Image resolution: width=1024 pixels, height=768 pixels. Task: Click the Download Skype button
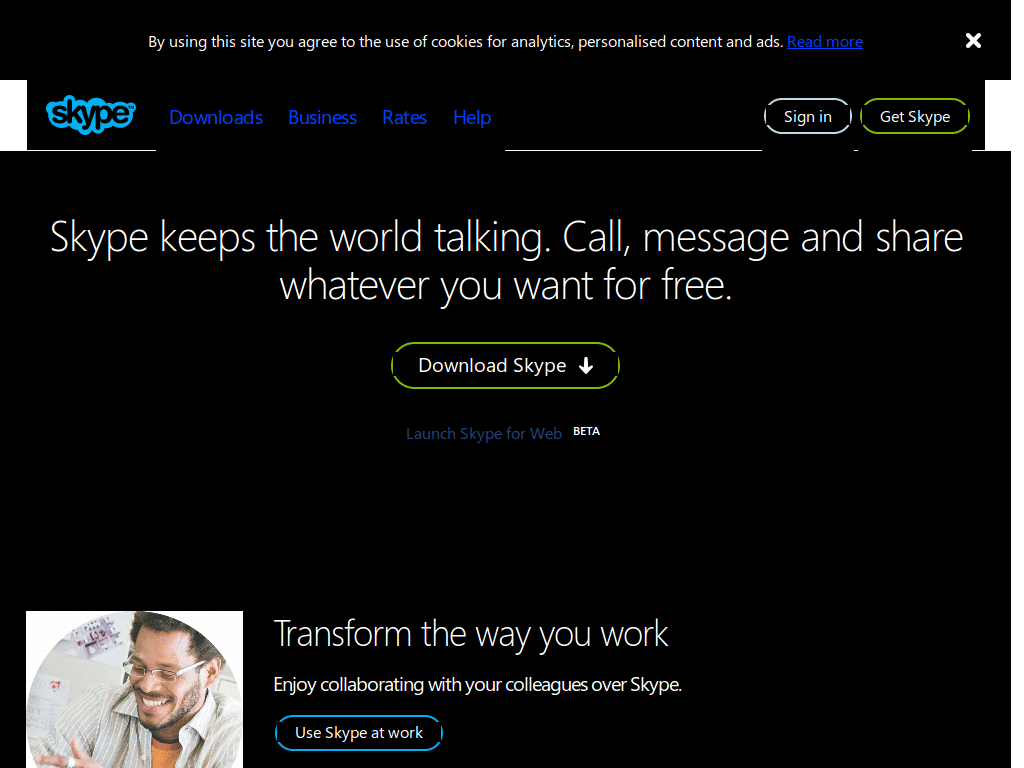[505, 366]
